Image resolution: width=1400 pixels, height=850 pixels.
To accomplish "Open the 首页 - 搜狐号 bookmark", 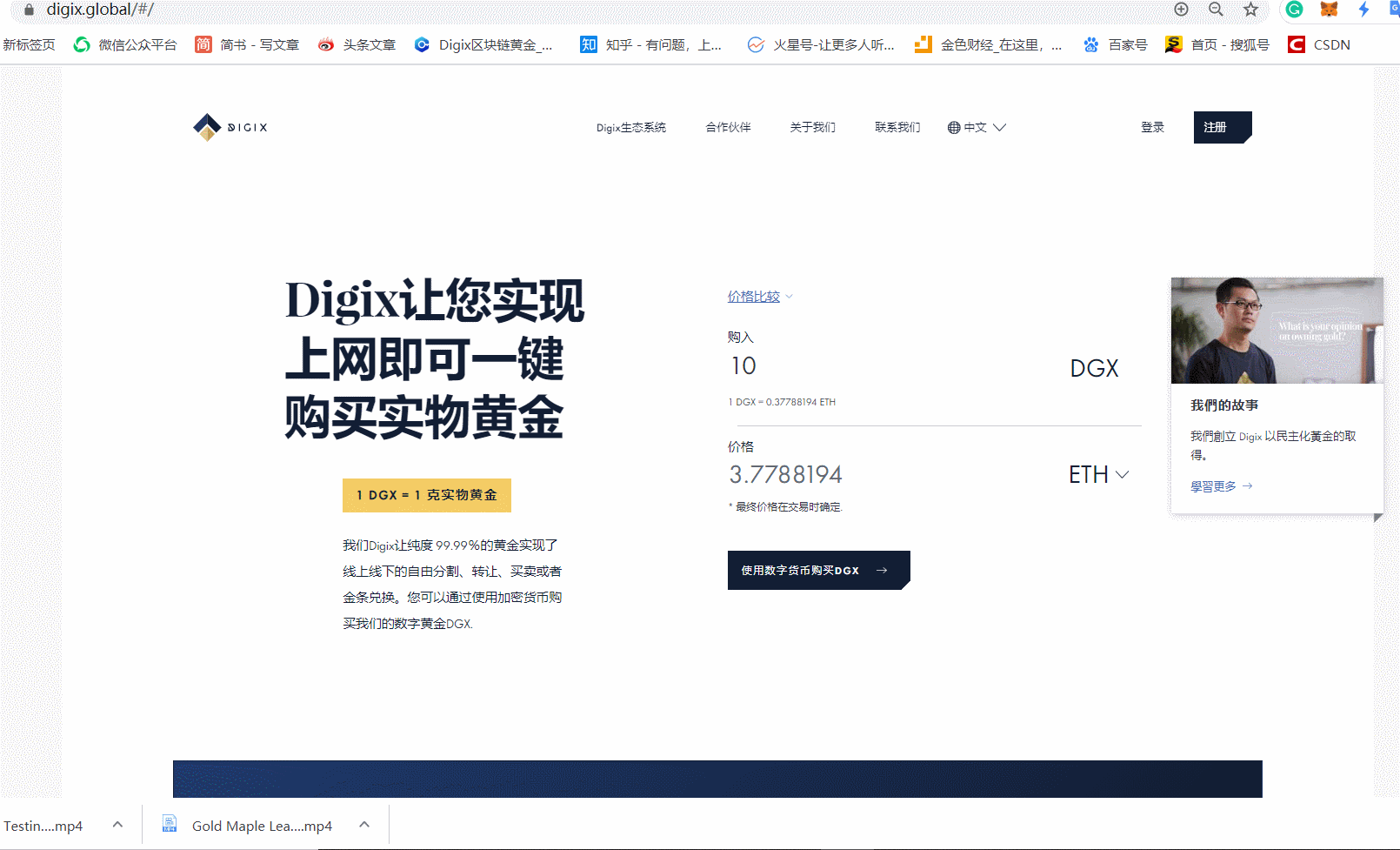I will pos(1217,44).
